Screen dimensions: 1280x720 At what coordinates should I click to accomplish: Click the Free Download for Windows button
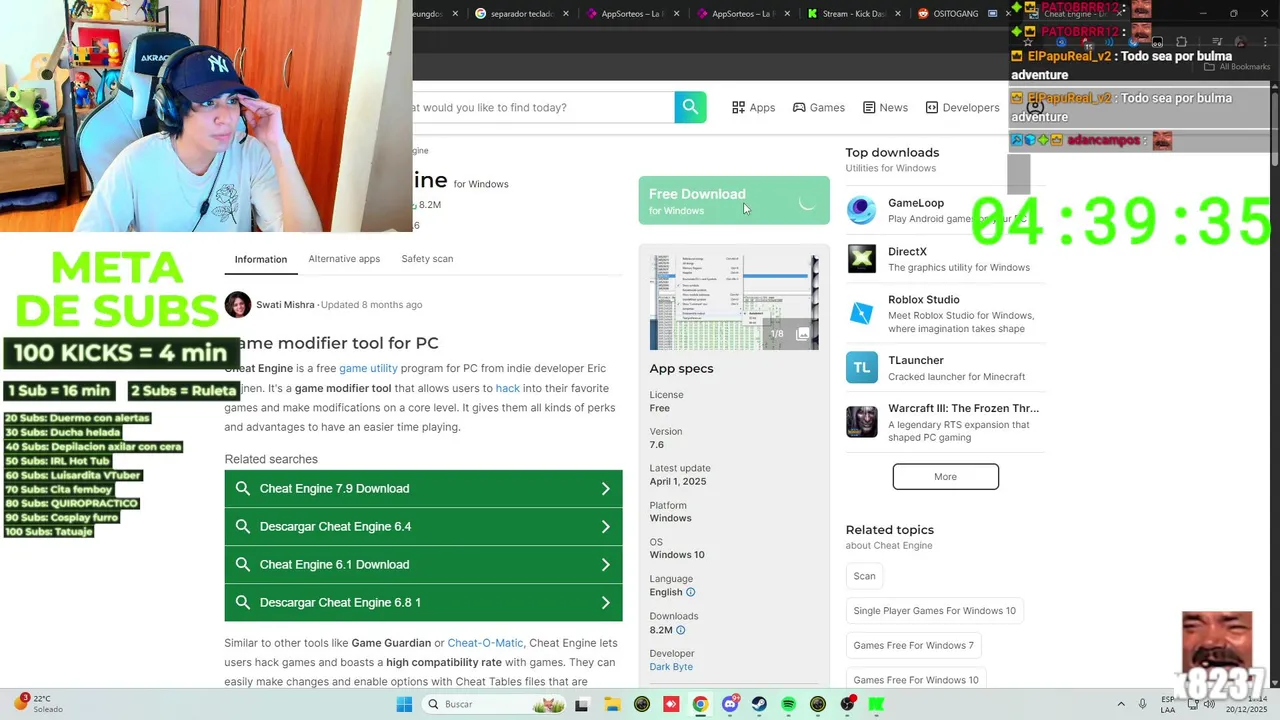coord(734,201)
